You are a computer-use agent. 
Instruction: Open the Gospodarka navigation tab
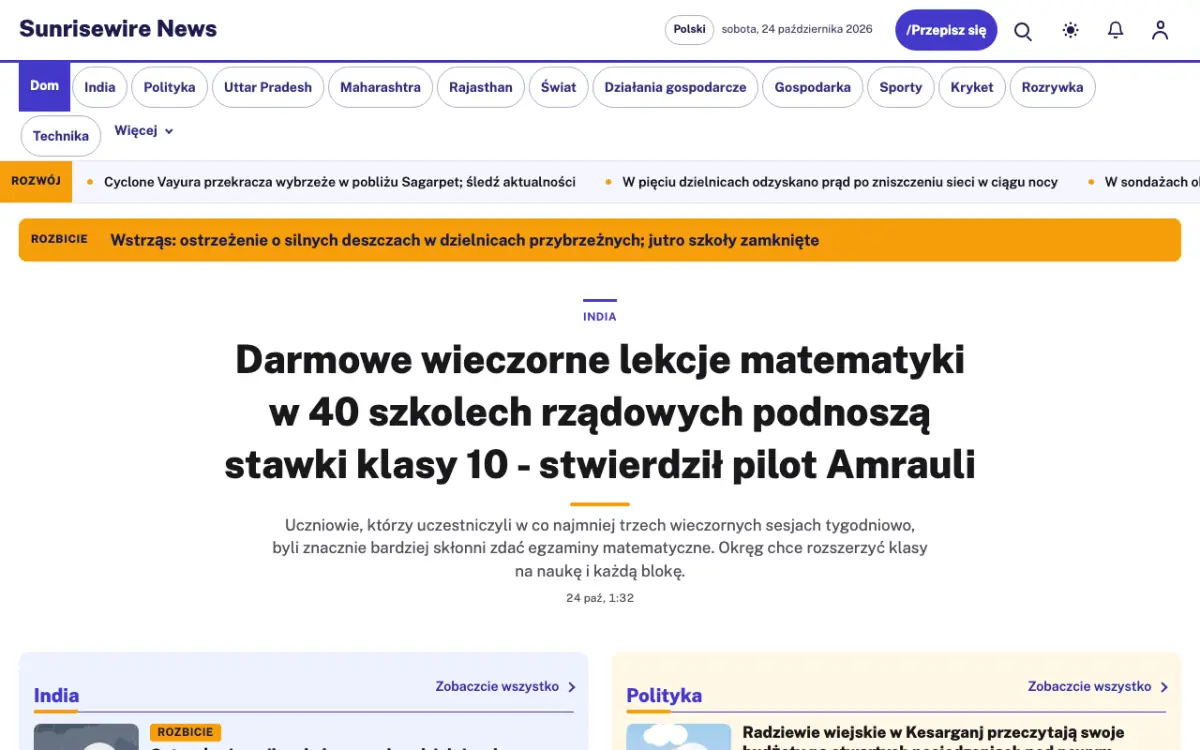click(x=813, y=87)
